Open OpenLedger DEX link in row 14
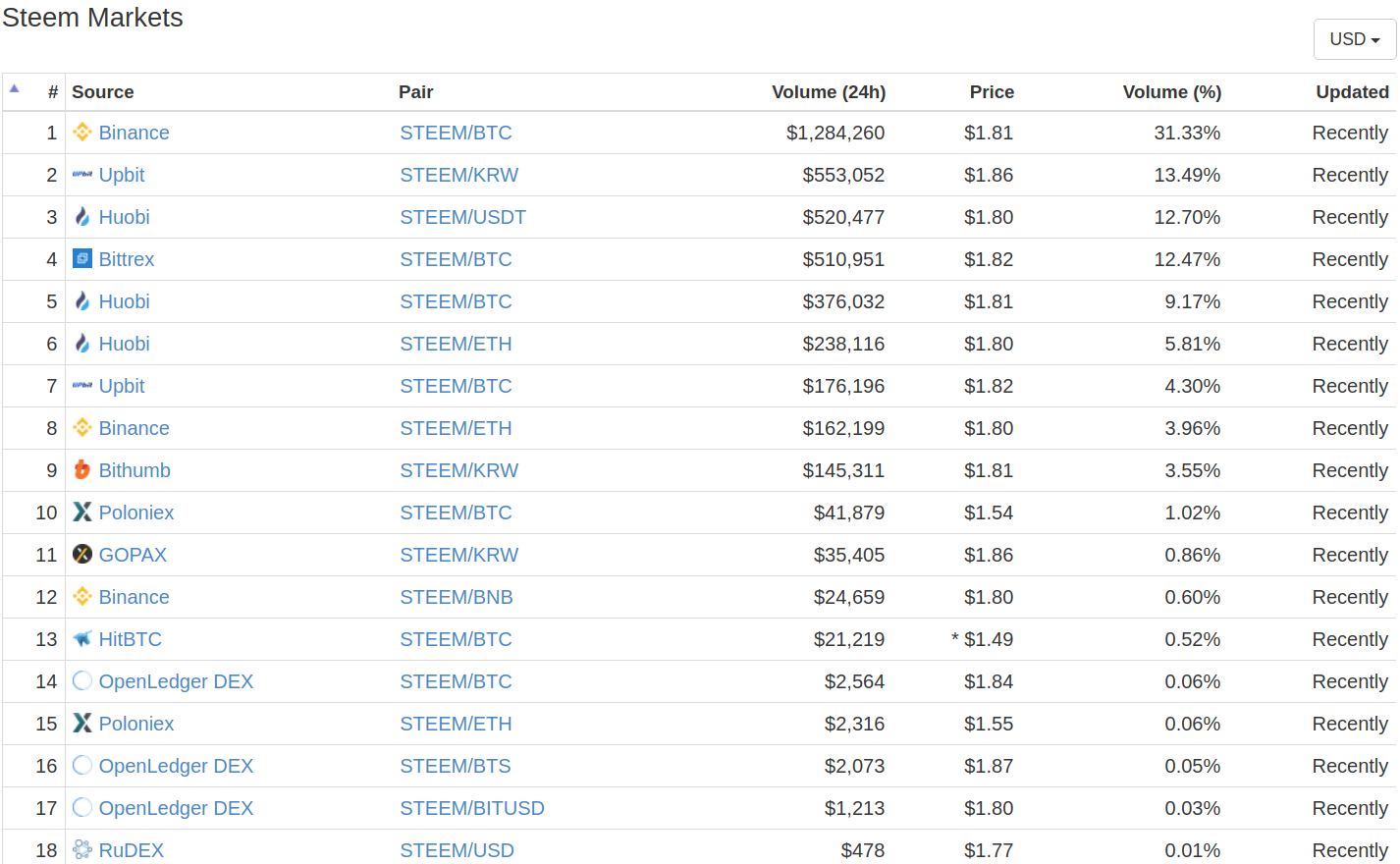This screenshot has height=864, width=1400. pos(177,681)
